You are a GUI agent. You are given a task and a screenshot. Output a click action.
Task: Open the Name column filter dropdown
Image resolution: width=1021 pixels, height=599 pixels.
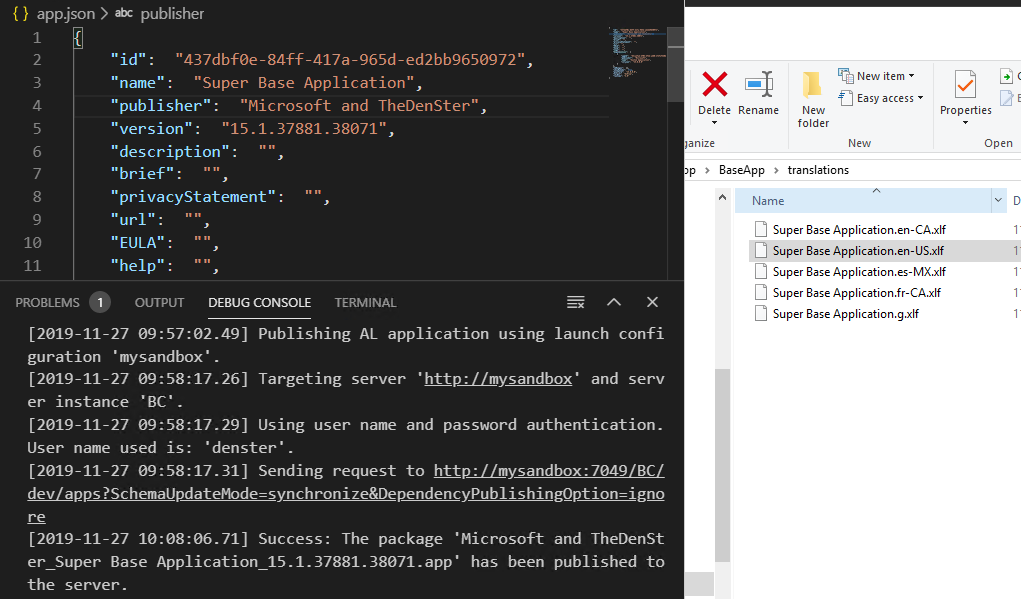point(998,201)
